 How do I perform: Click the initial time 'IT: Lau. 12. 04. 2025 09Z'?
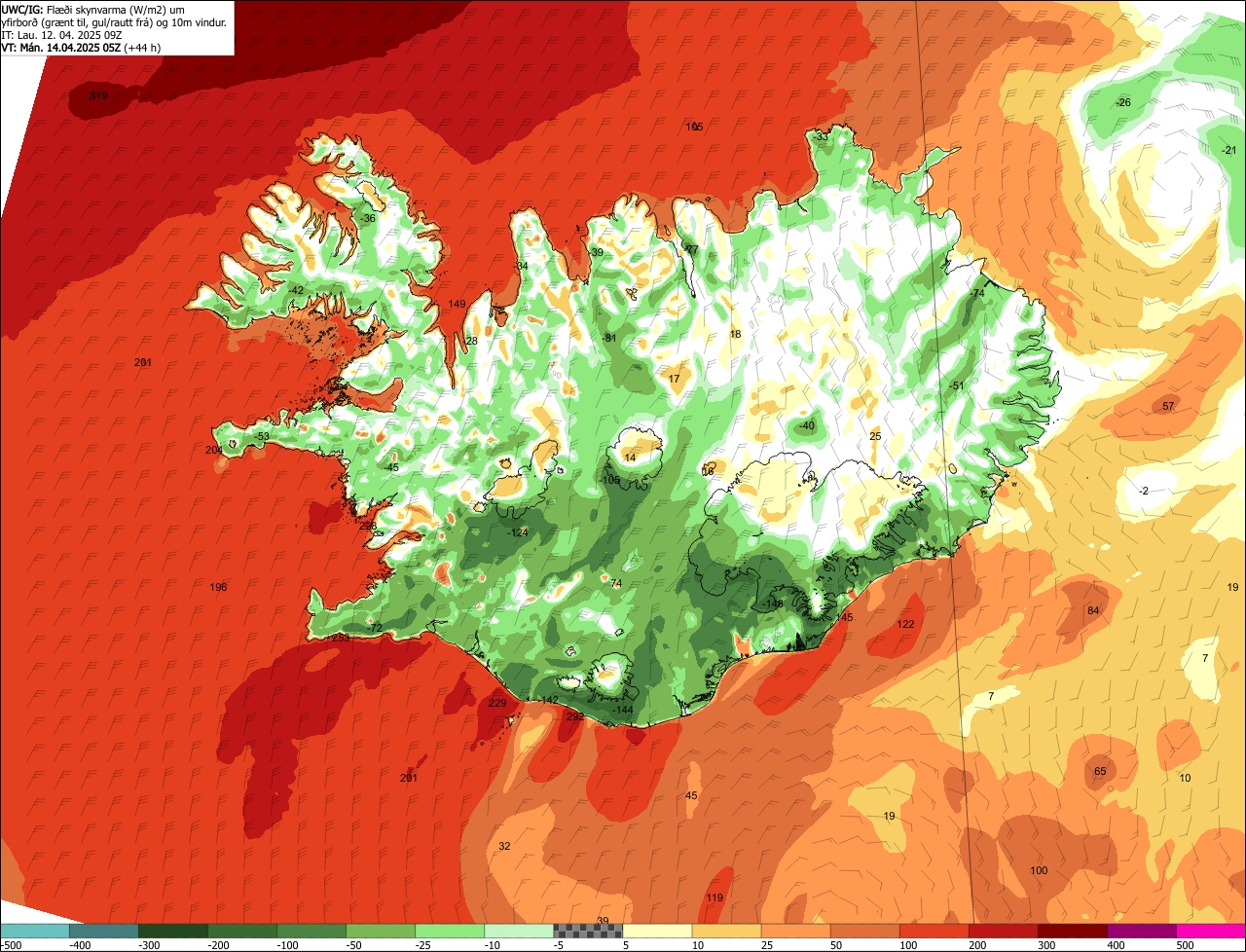pyautogui.click(x=62, y=35)
